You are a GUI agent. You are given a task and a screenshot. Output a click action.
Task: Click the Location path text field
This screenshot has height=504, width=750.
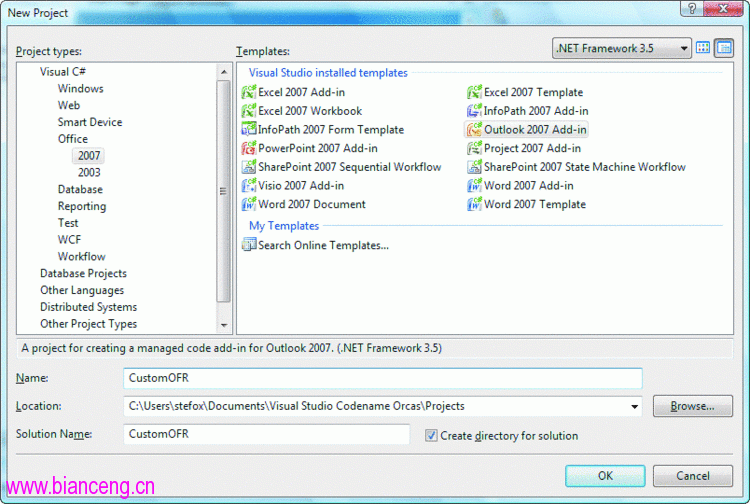click(x=375, y=406)
